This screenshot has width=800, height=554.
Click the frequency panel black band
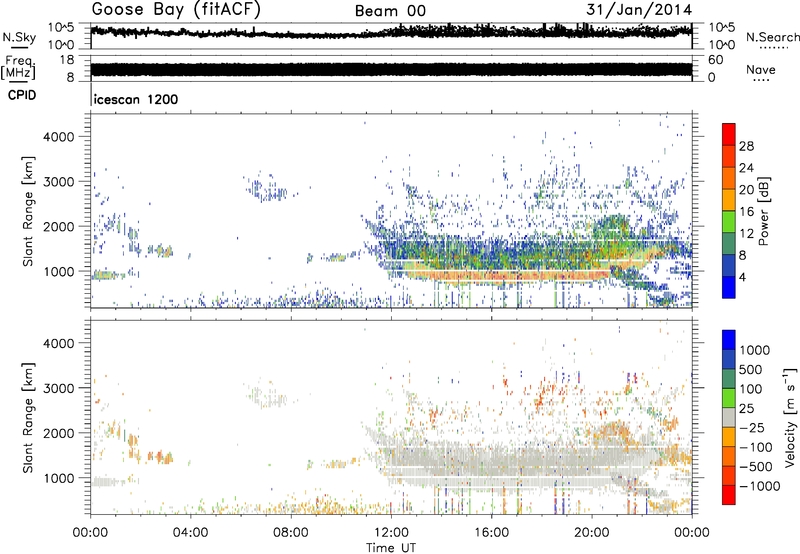click(391, 69)
